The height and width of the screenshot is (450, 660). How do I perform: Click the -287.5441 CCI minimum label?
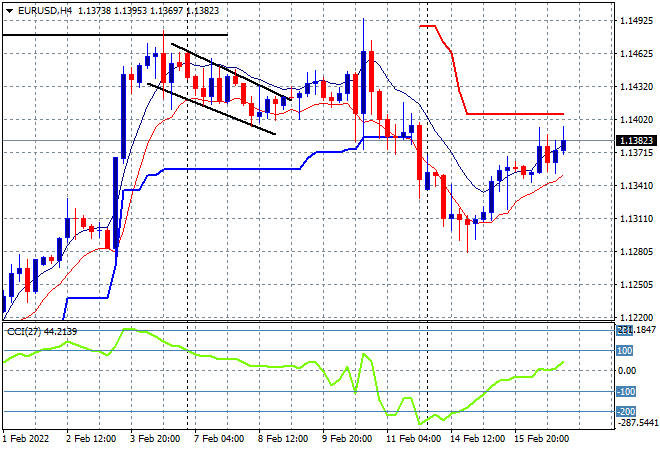tap(636, 422)
